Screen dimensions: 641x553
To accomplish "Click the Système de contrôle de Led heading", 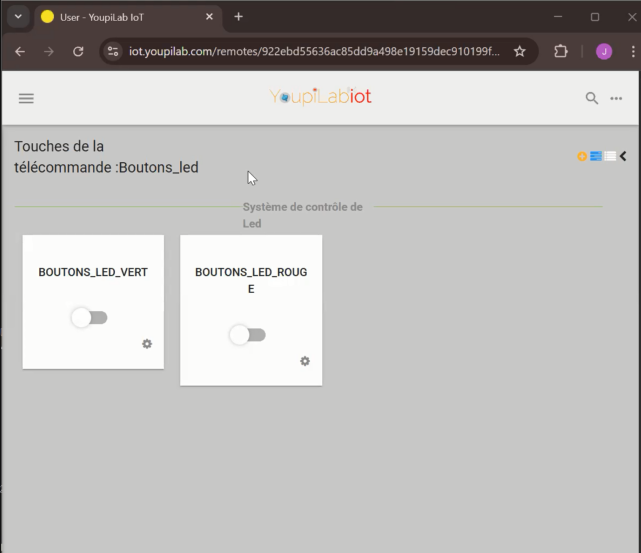I will (303, 215).
